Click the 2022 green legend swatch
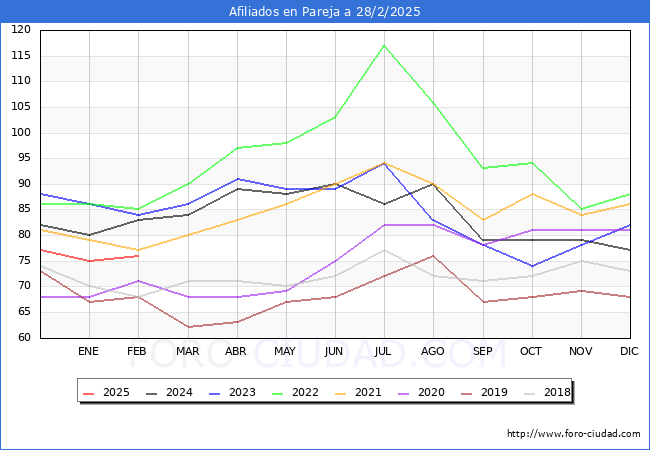 278,393
